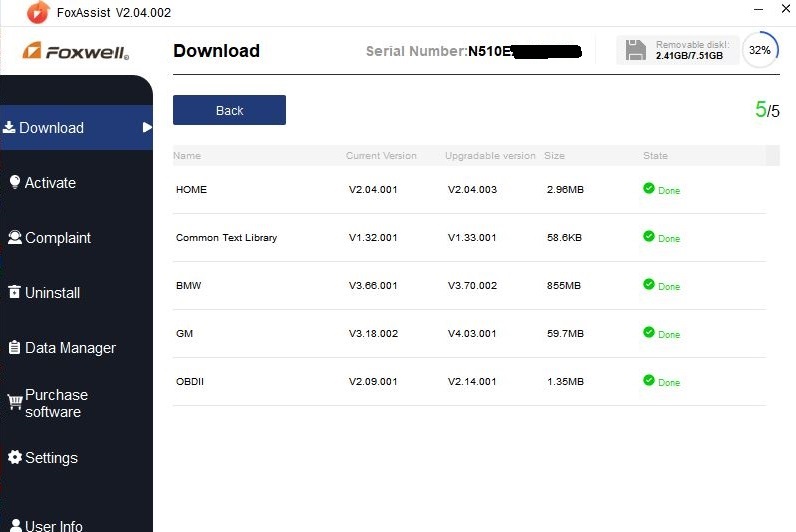This screenshot has width=796, height=532.
Task: Click the Complaint headset icon
Action: [x=15, y=238]
